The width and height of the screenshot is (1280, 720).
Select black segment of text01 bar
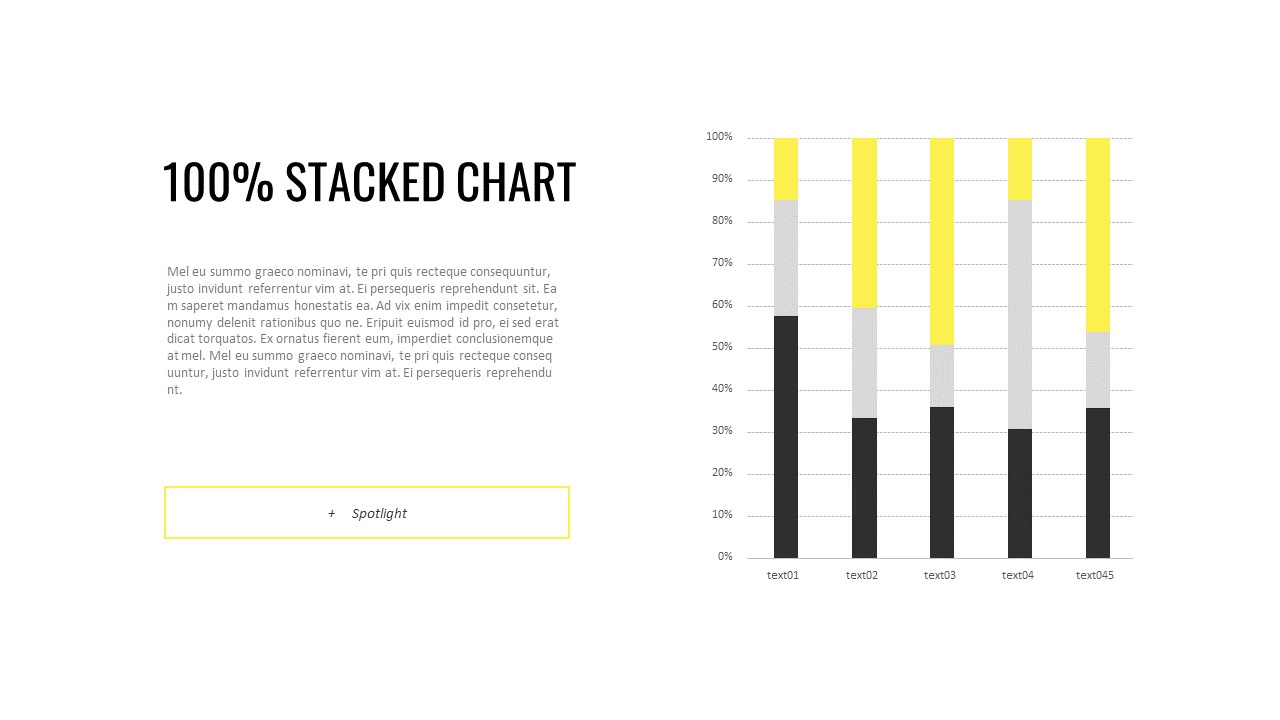(786, 437)
